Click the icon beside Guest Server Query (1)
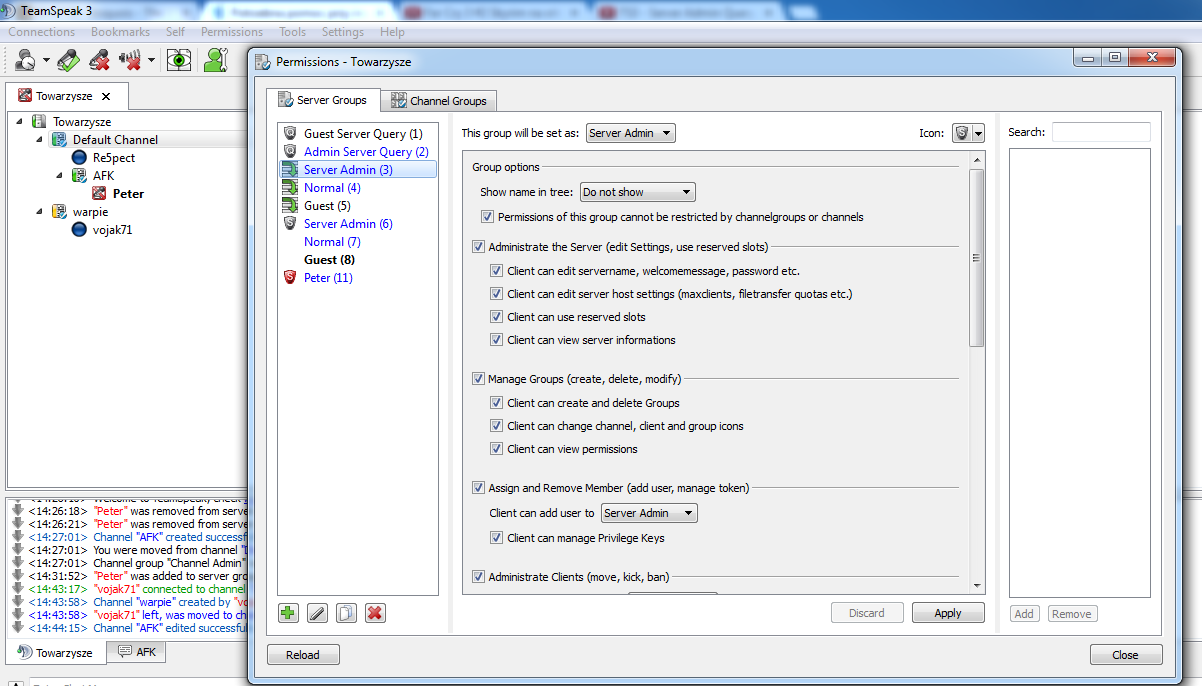The width and height of the screenshot is (1202, 686). coord(290,134)
